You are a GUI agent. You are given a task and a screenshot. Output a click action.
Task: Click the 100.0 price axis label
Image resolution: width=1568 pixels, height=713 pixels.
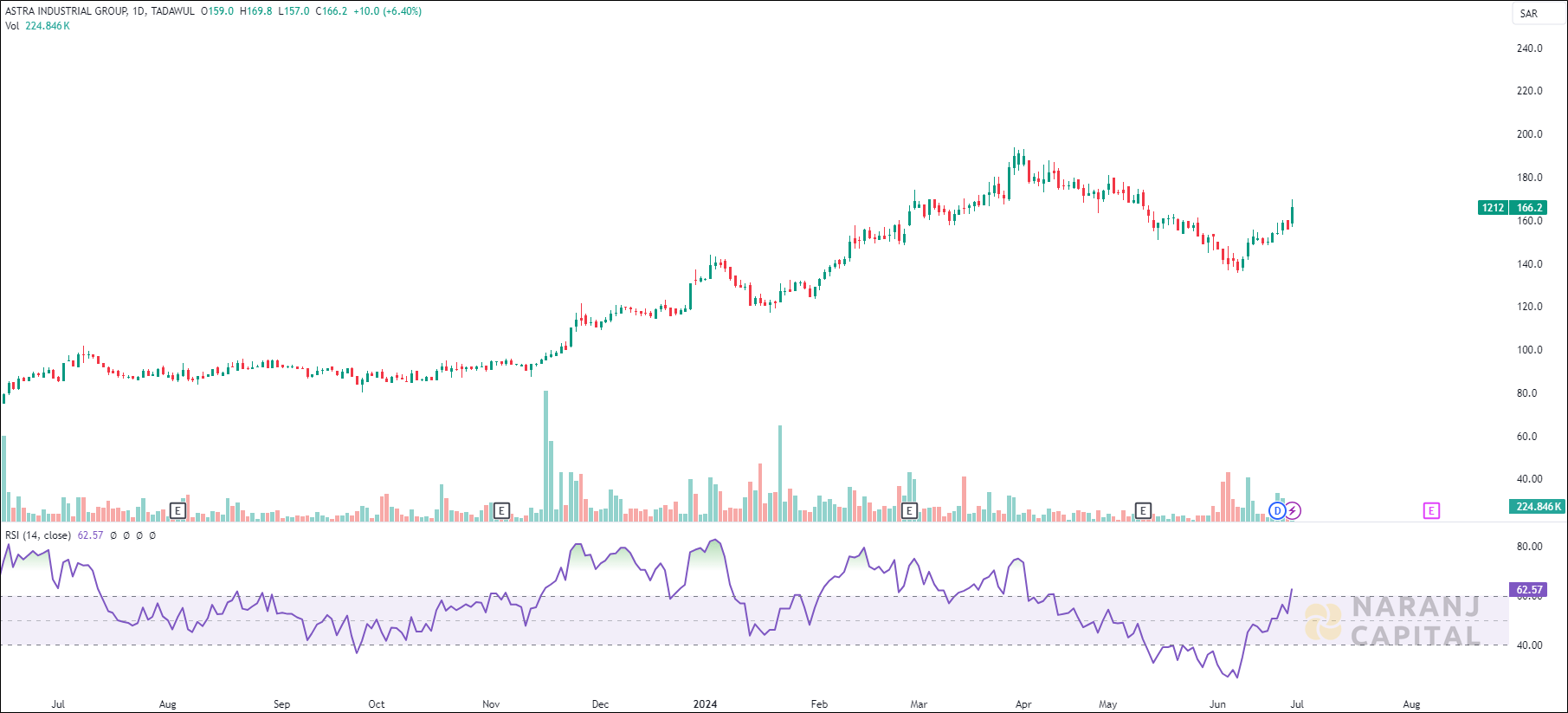[x=1529, y=350]
